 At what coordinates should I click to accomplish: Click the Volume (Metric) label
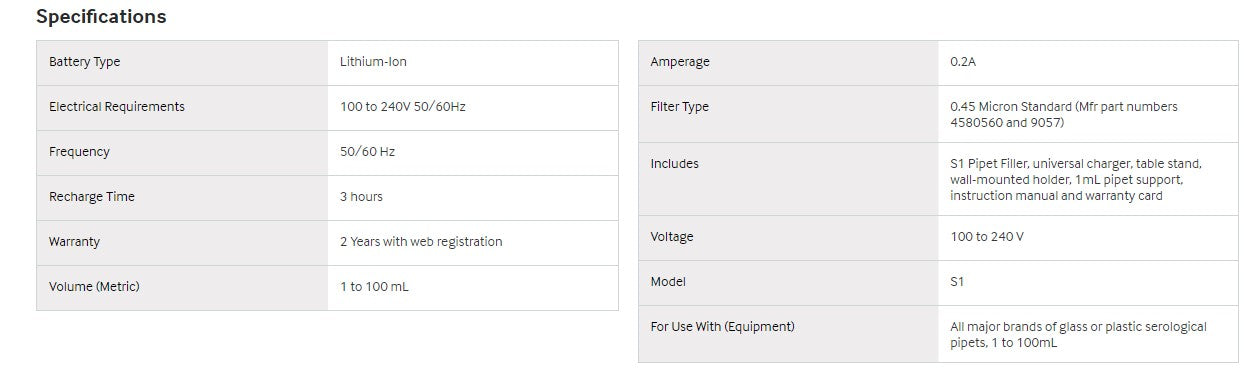[x=94, y=287]
